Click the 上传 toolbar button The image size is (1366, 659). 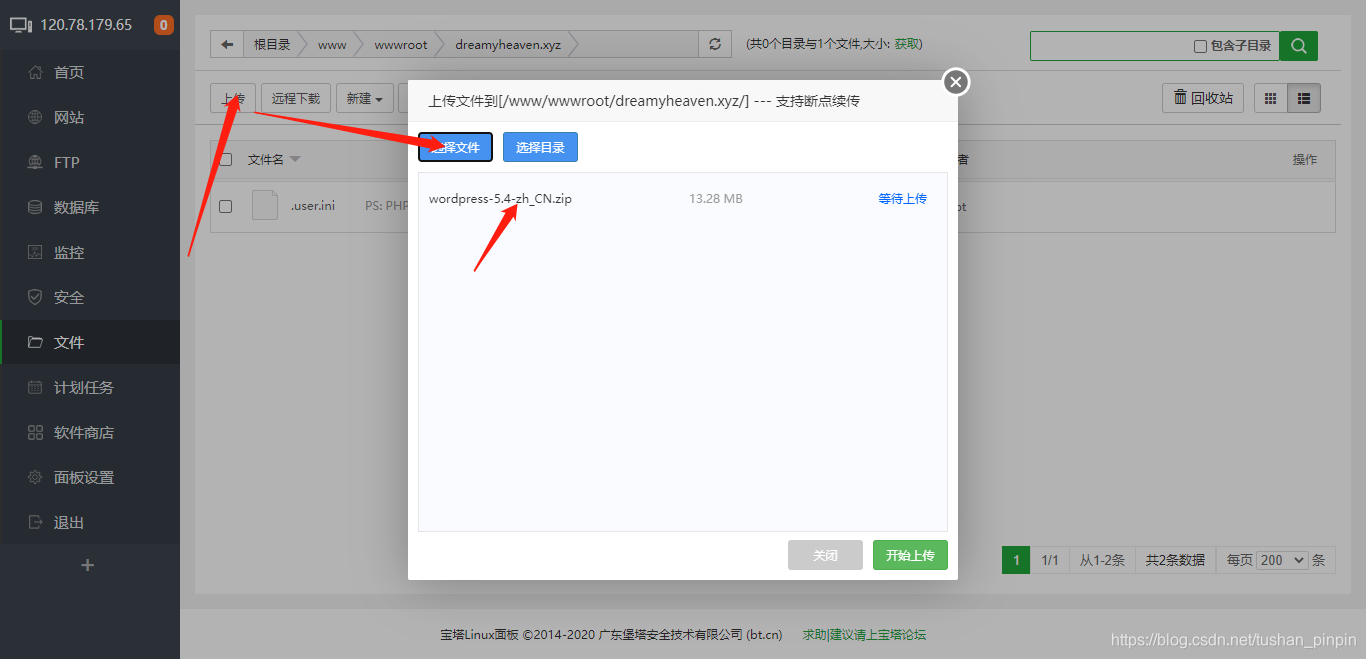point(233,98)
